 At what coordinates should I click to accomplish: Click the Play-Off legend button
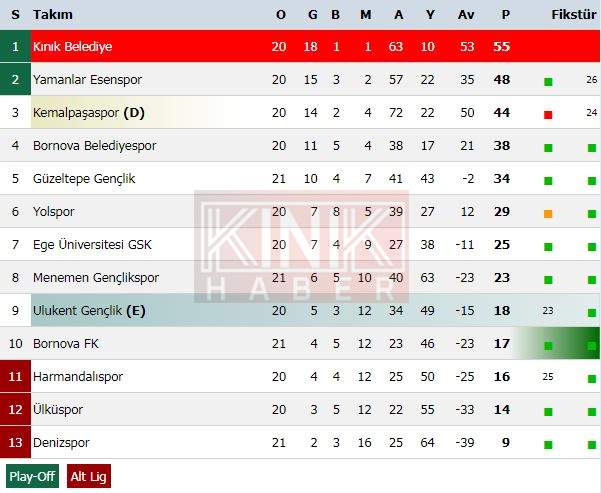tap(32, 476)
